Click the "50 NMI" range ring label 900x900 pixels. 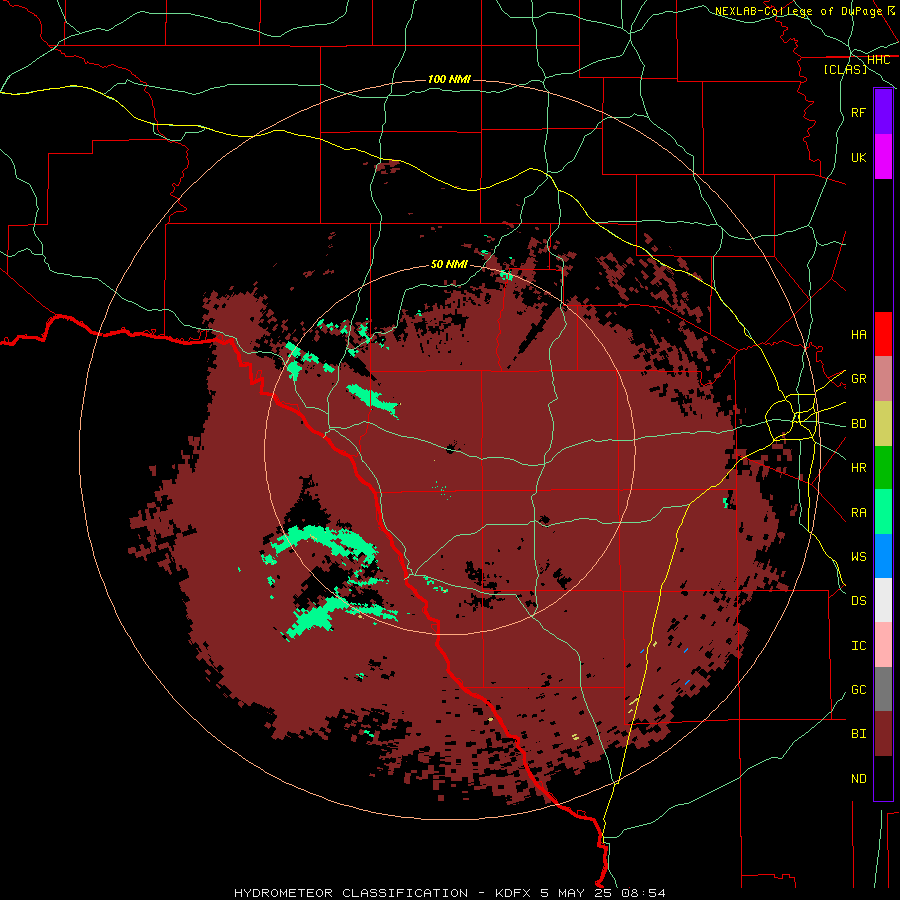pyautogui.click(x=449, y=264)
